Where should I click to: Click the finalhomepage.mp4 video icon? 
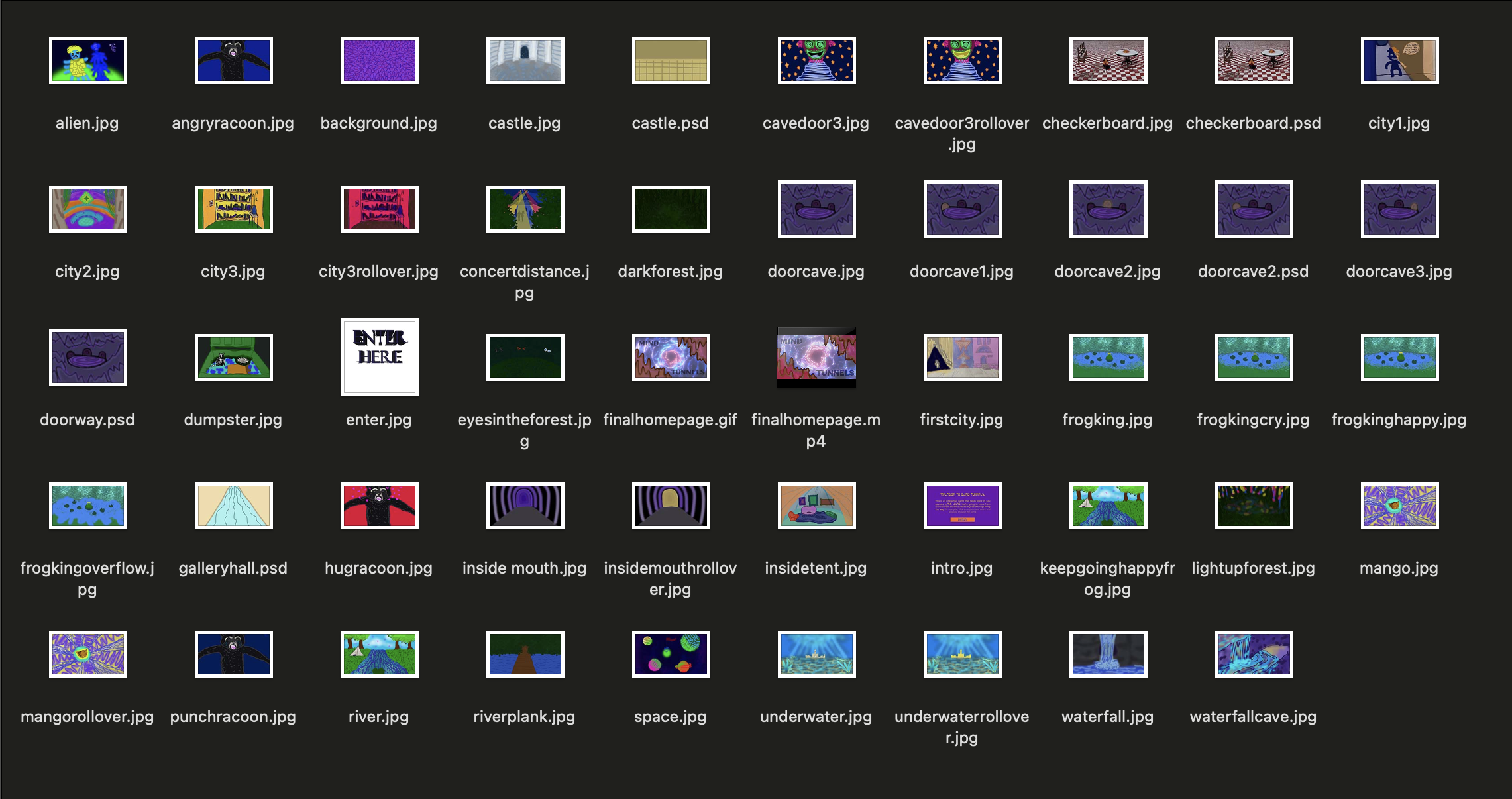pos(816,357)
